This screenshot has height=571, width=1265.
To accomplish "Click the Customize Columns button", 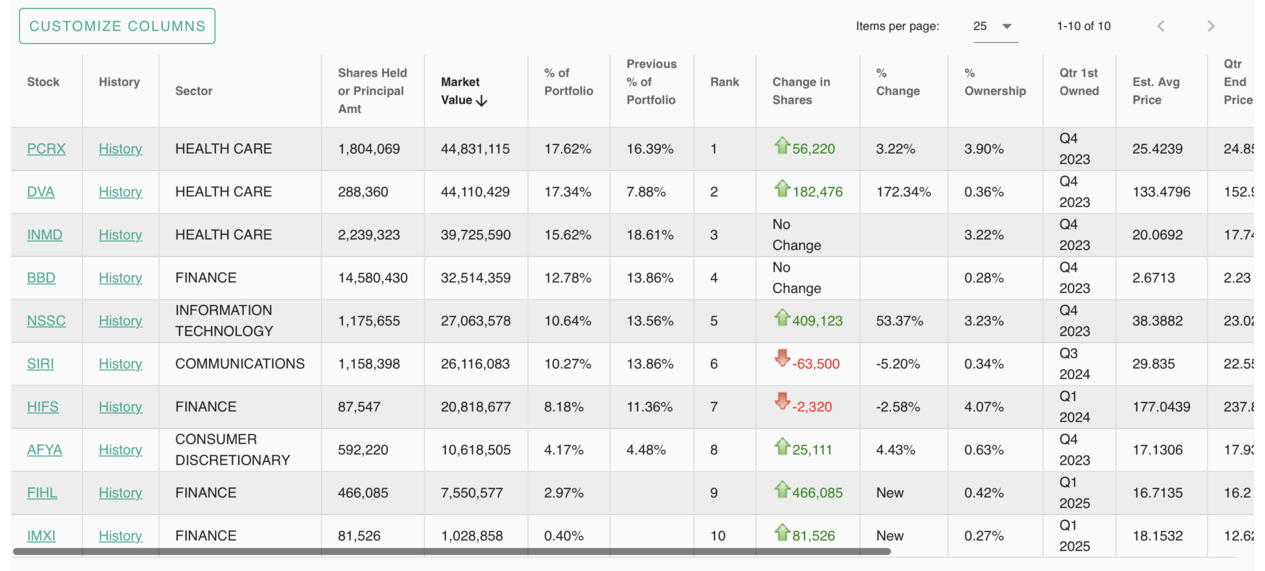I will click(117, 26).
